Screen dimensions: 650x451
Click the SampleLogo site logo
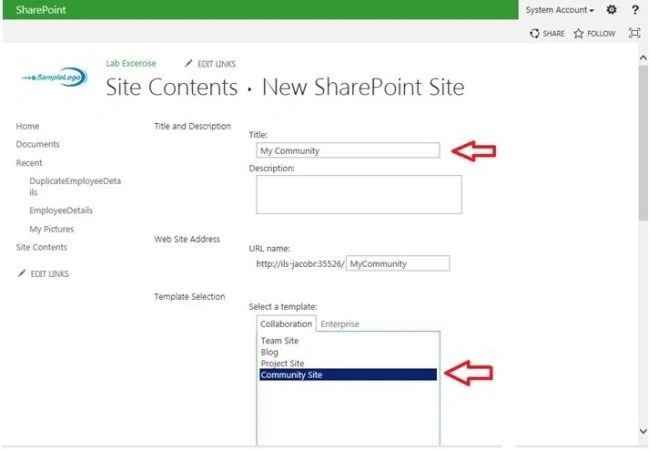click(55, 77)
